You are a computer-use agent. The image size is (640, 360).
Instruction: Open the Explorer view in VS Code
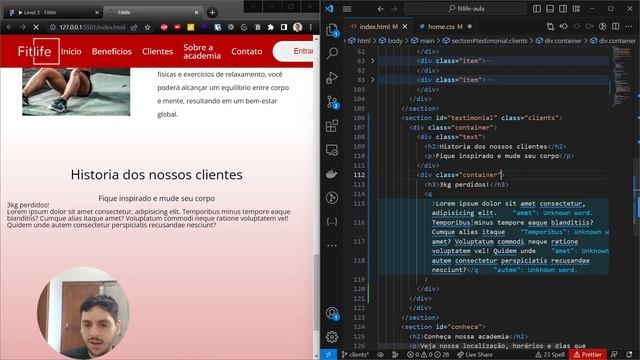point(332,30)
